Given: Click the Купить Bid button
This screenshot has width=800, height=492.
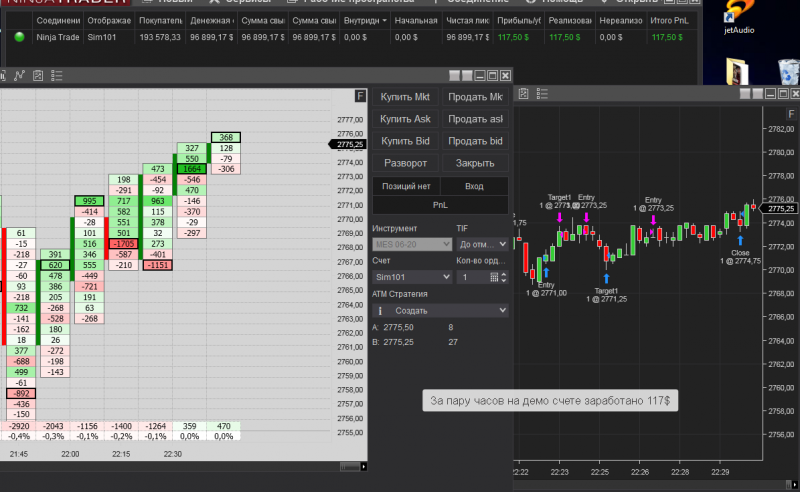Looking at the screenshot, I should (x=405, y=141).
